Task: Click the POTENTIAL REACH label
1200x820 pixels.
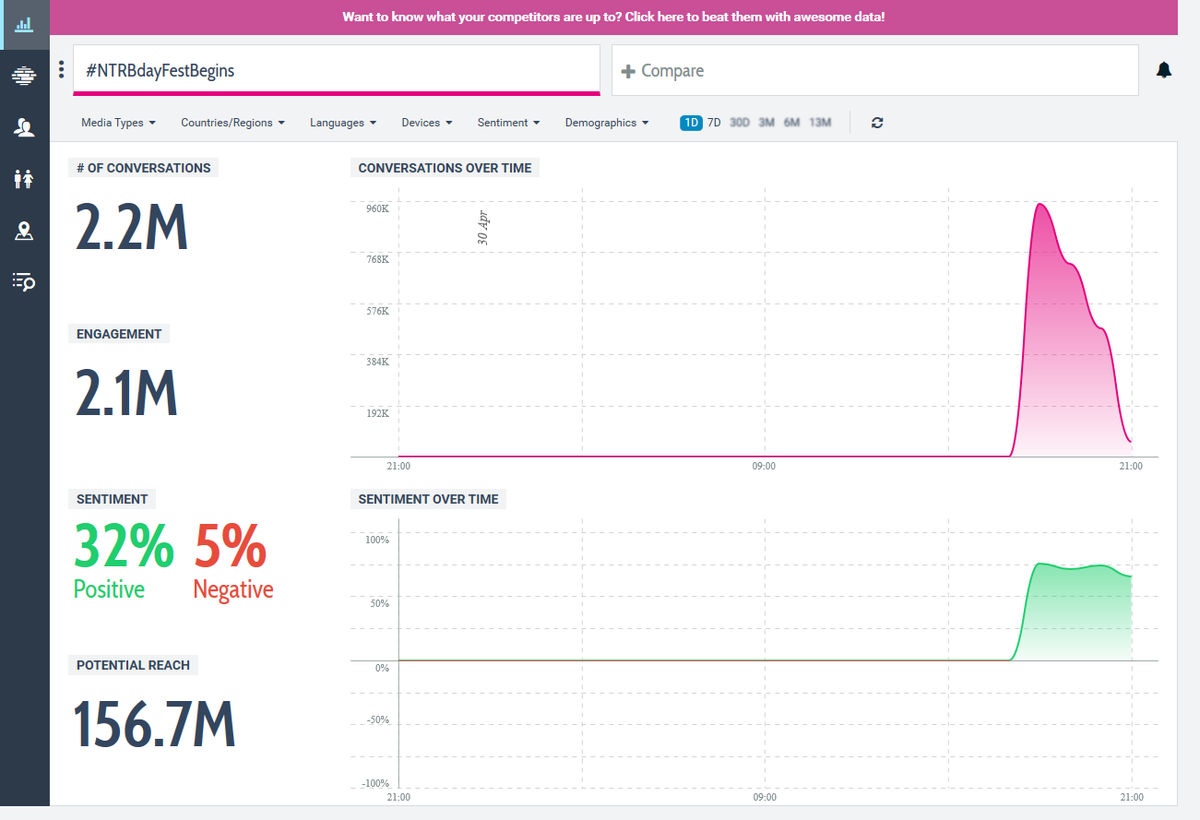Action: click(133, 665)
